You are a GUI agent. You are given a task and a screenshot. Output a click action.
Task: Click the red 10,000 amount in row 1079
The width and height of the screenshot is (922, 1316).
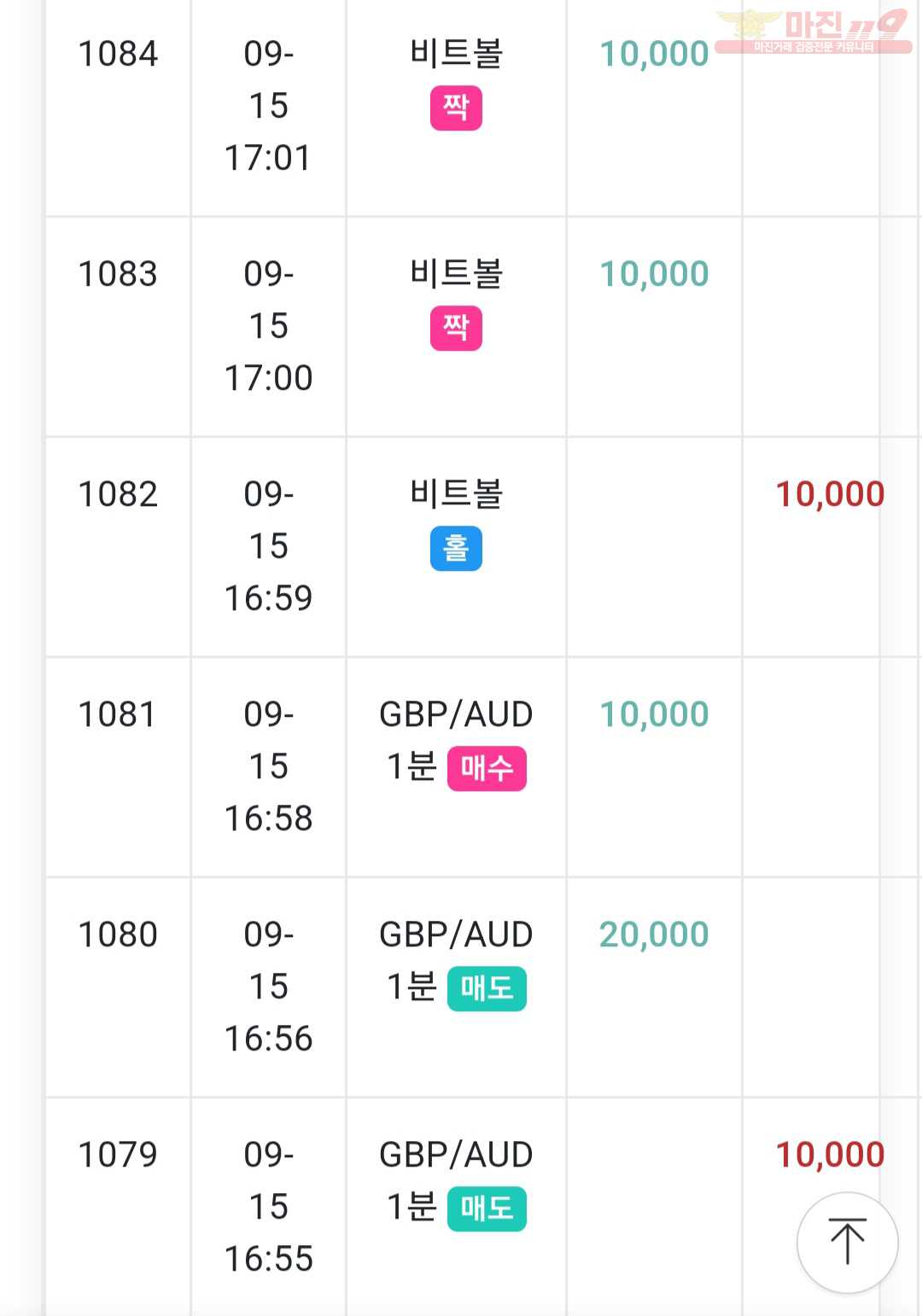click(830, 1155)
